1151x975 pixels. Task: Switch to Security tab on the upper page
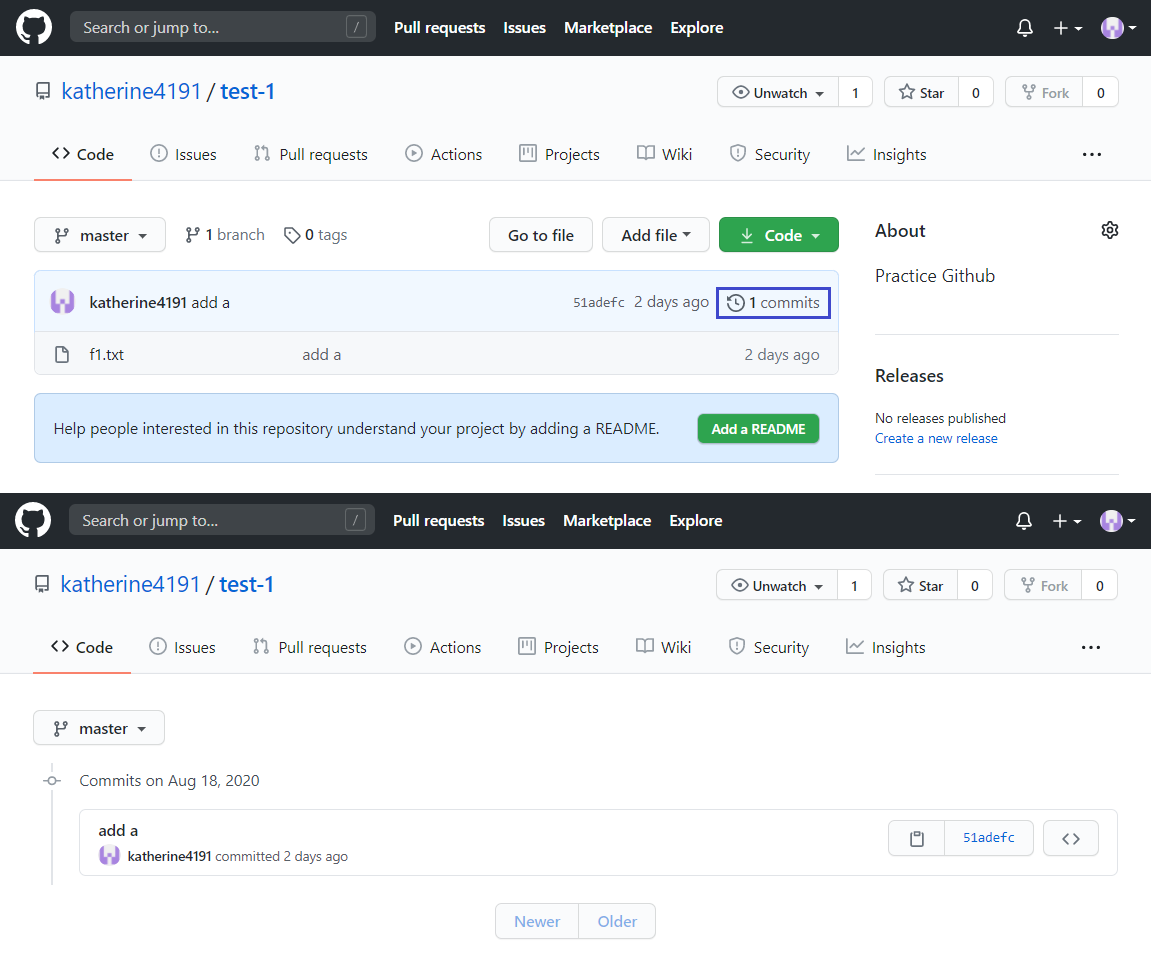click(x=769, y=154)
